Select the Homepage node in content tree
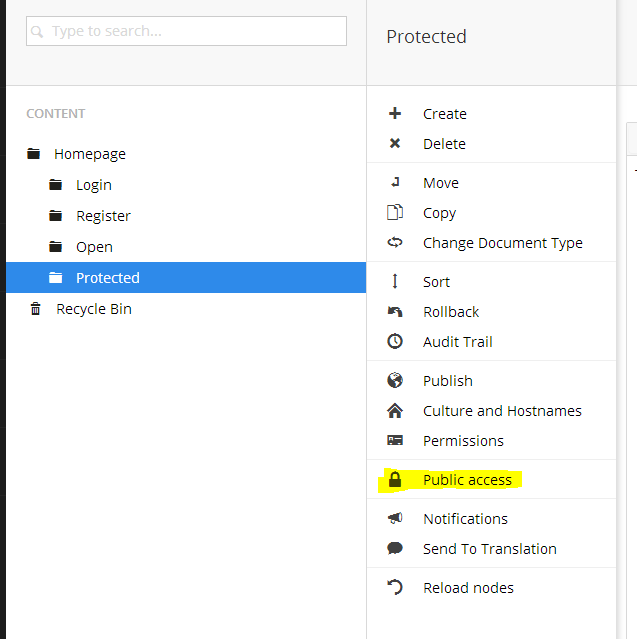 [90, 154]
